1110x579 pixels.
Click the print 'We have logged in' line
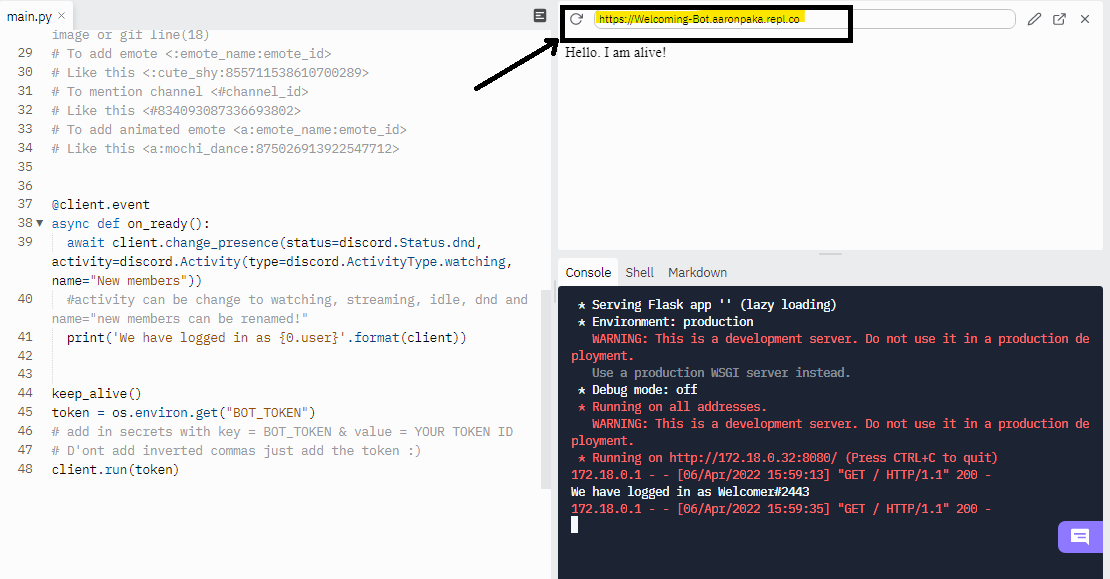[267, 338]
